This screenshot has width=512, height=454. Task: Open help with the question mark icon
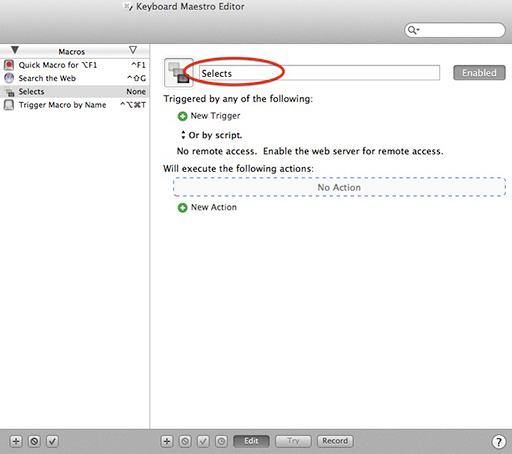tap(498, 442)
